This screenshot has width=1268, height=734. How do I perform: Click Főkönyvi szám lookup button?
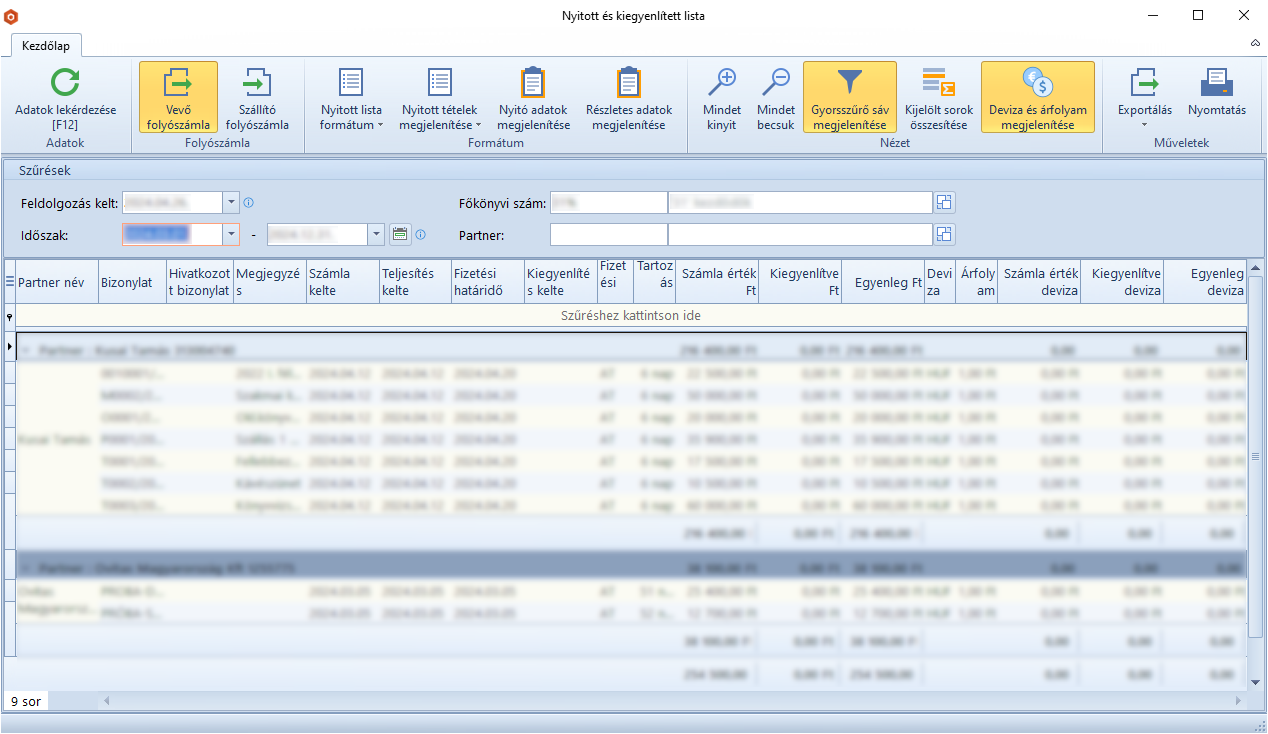tap(944, 203)
